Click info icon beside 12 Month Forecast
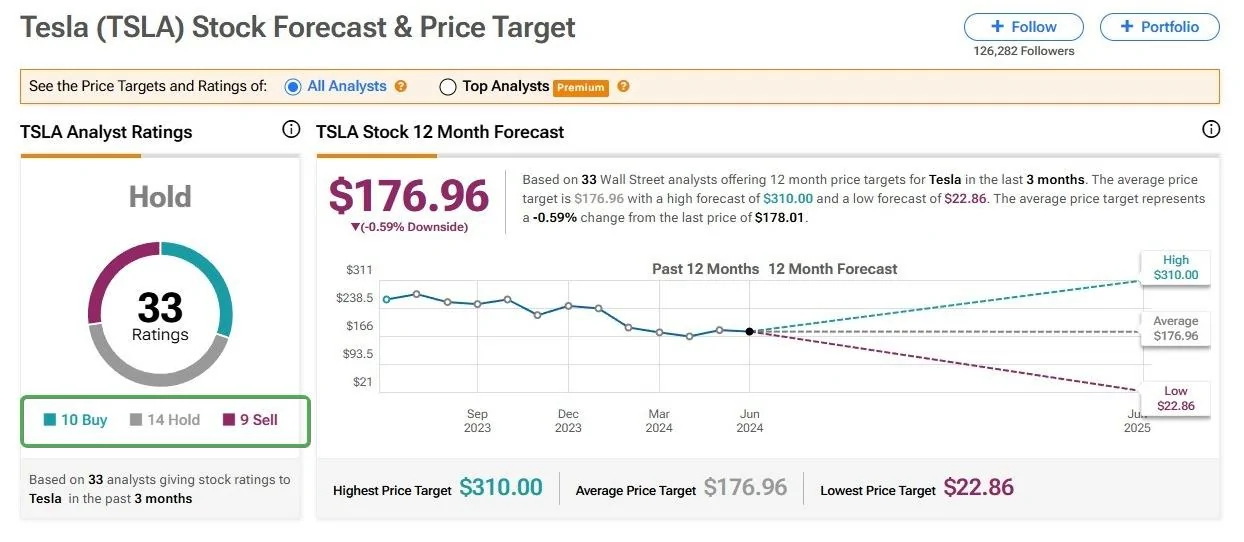The height and width of the screenshot is (542, 1244). pos(1211,129)
